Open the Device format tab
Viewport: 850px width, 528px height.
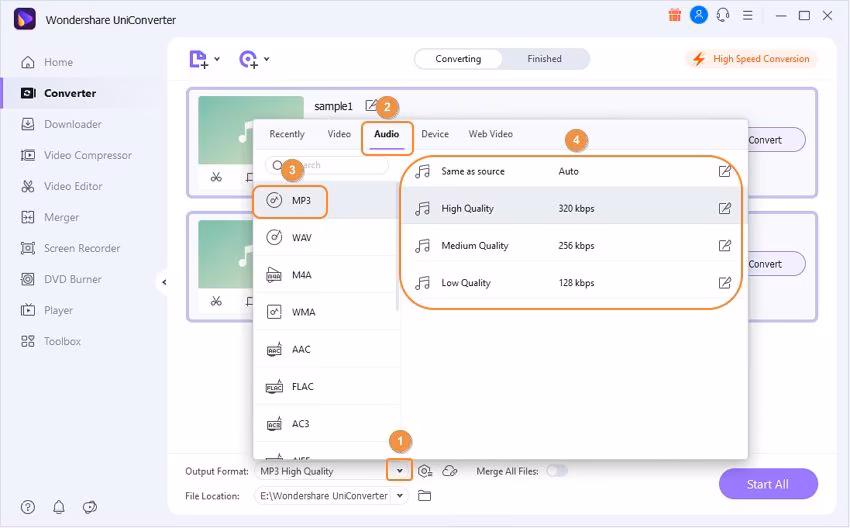[435, 134]
